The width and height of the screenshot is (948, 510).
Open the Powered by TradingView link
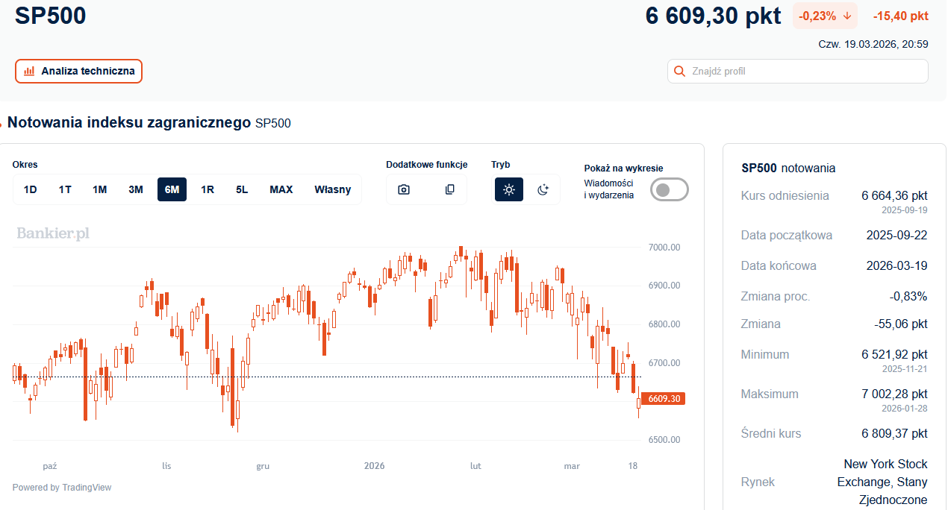62,488
